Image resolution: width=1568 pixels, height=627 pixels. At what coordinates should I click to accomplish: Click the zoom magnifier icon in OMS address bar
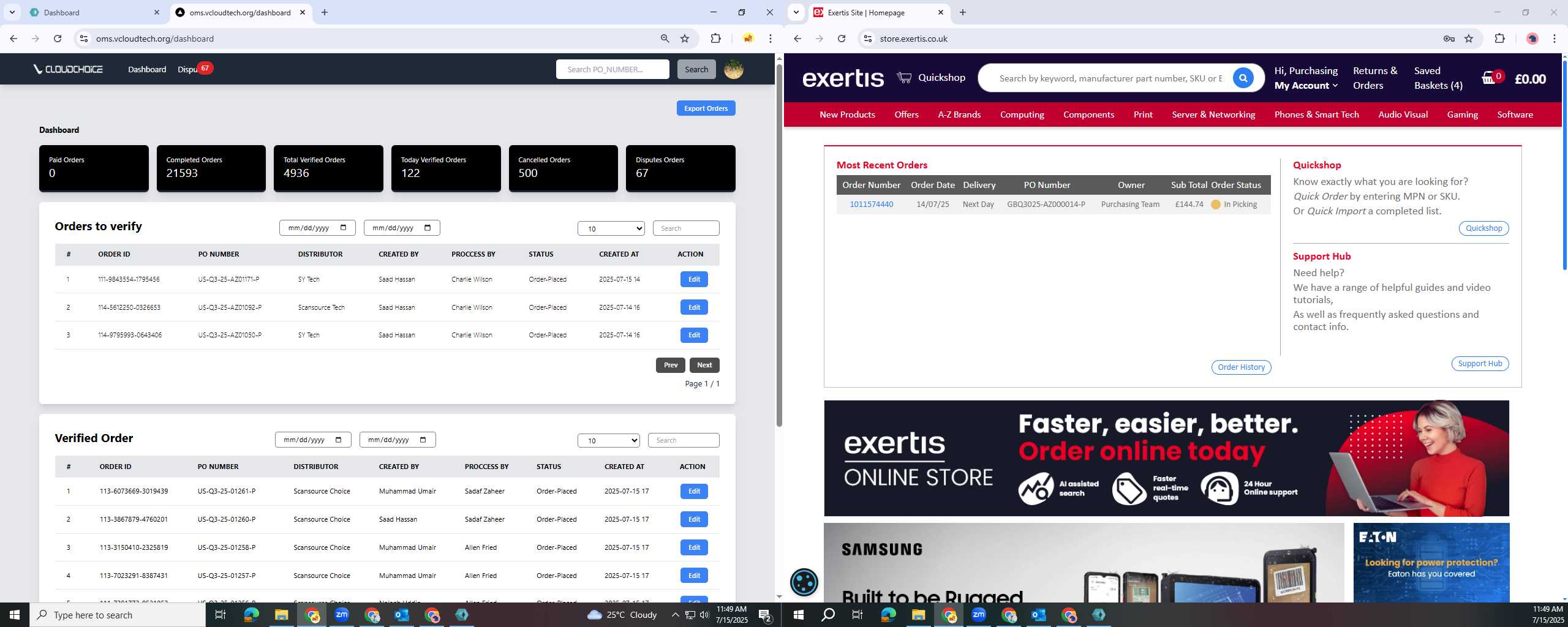(665, 39)
